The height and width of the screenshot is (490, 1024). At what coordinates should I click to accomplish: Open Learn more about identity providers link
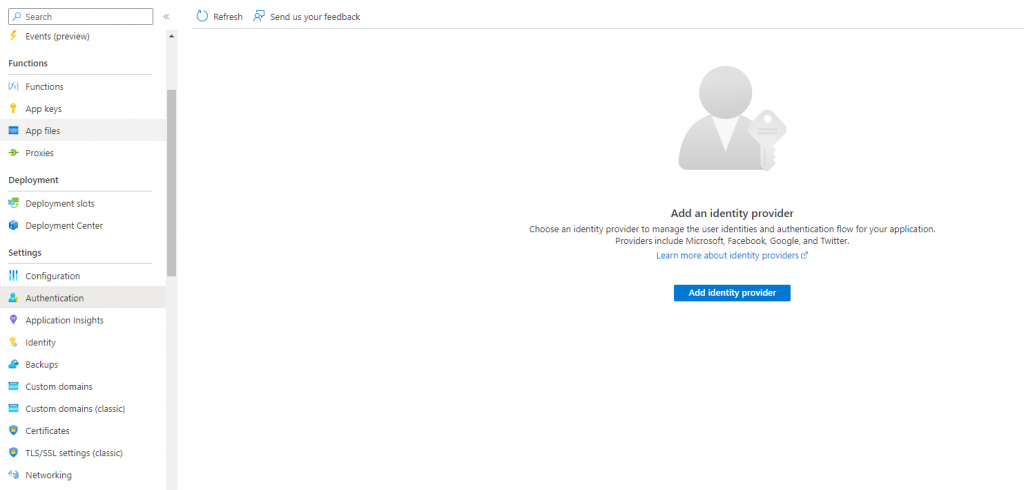(727, 256)
